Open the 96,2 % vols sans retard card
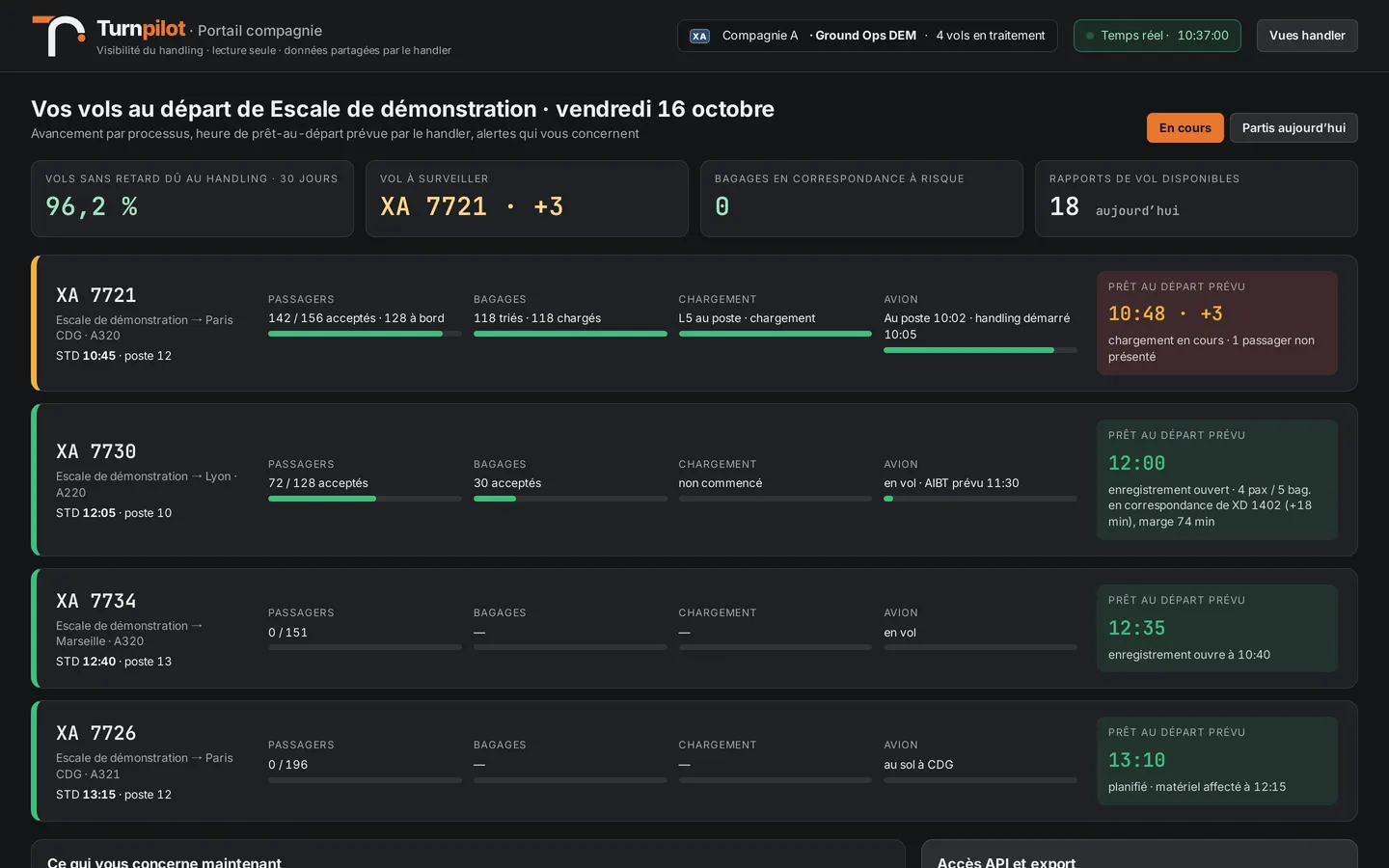Screen dimensions: 1389x868 pos(192,199)
